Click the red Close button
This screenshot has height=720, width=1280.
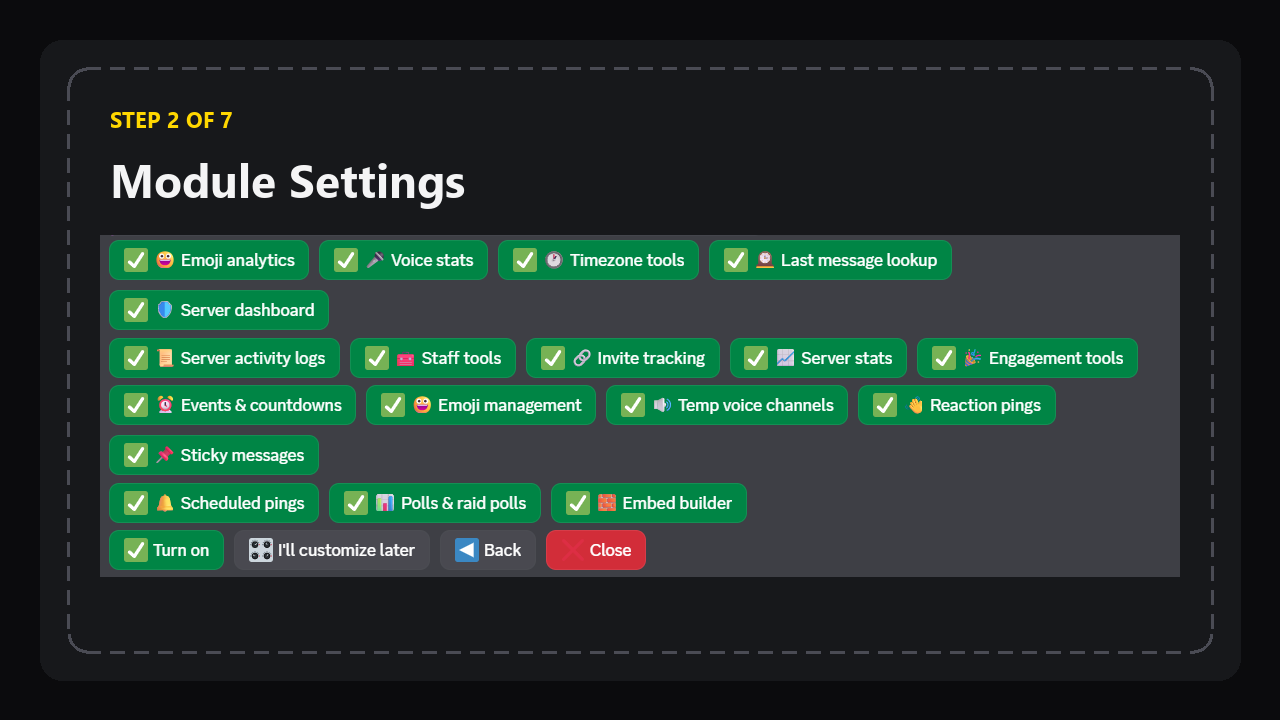coord(596,550)
